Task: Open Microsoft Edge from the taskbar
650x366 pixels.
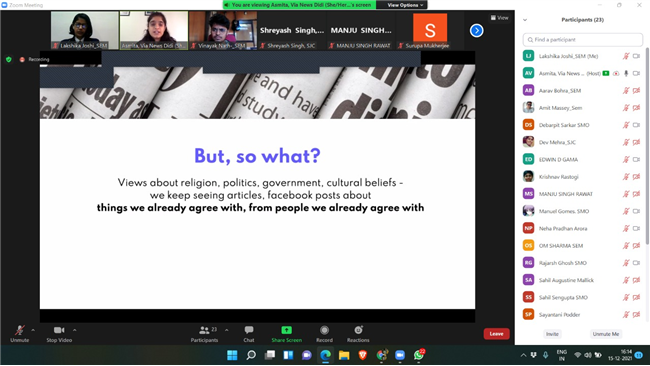Action: click(x=325, y=355)
